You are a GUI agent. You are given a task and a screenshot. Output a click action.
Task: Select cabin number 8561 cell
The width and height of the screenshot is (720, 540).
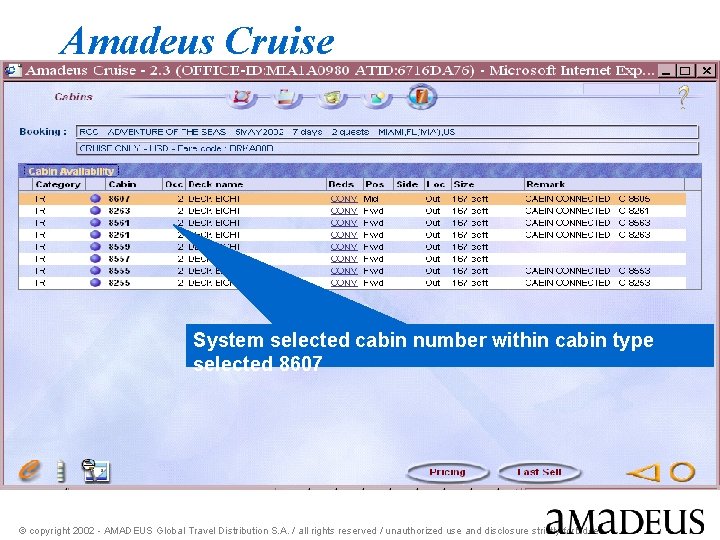point(119,223)
